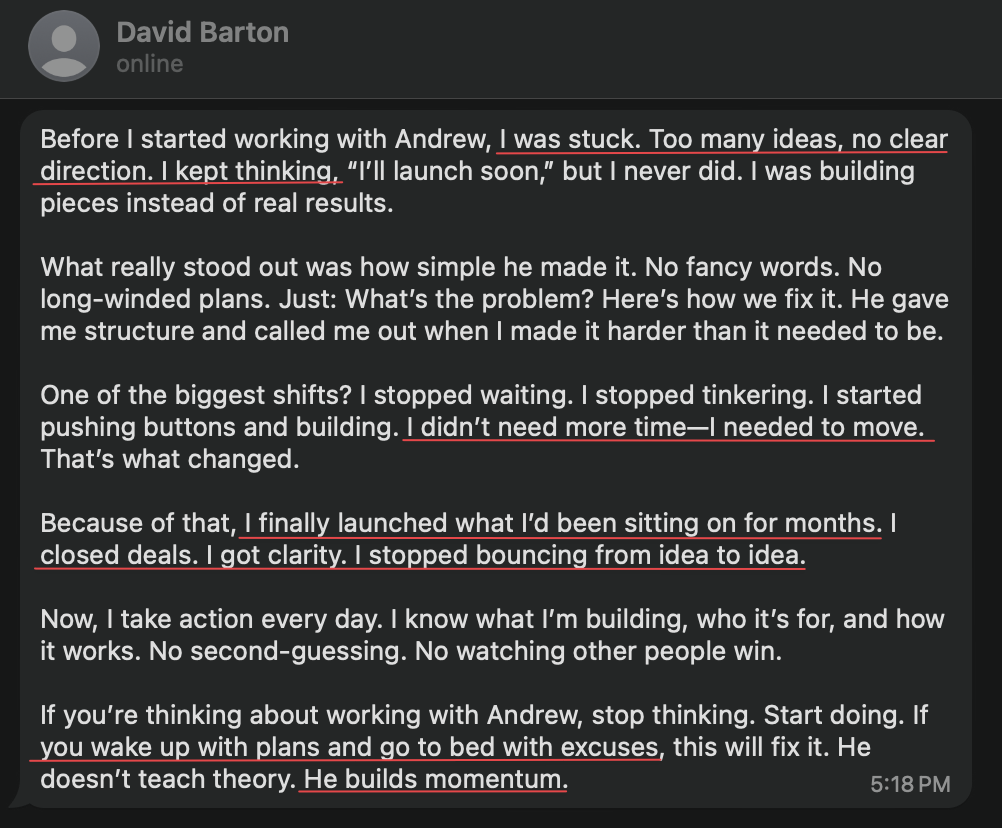Click the chat header bar area

(x=500, y=45)
